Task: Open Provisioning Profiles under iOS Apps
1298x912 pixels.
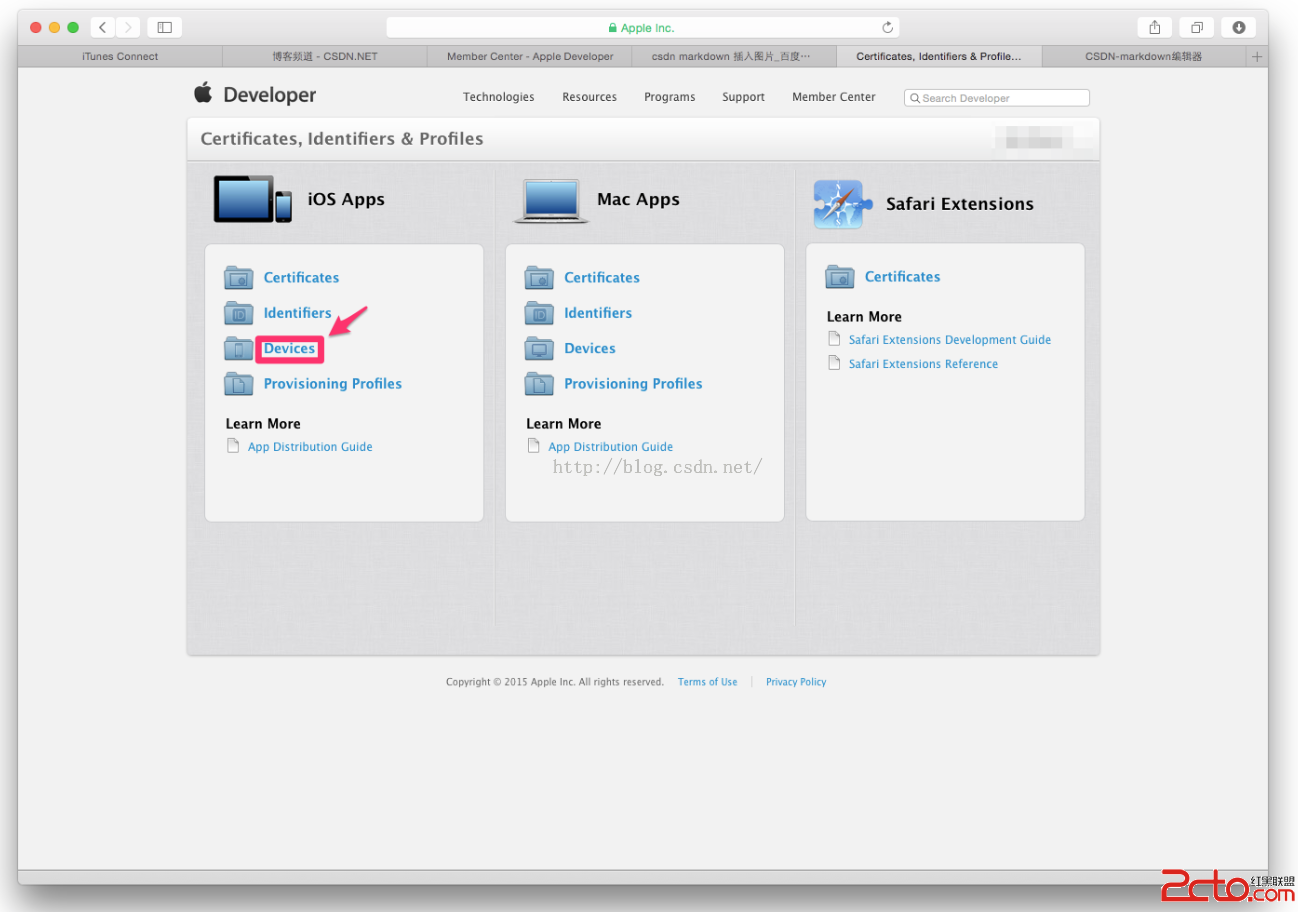Action: coord(332,384)
